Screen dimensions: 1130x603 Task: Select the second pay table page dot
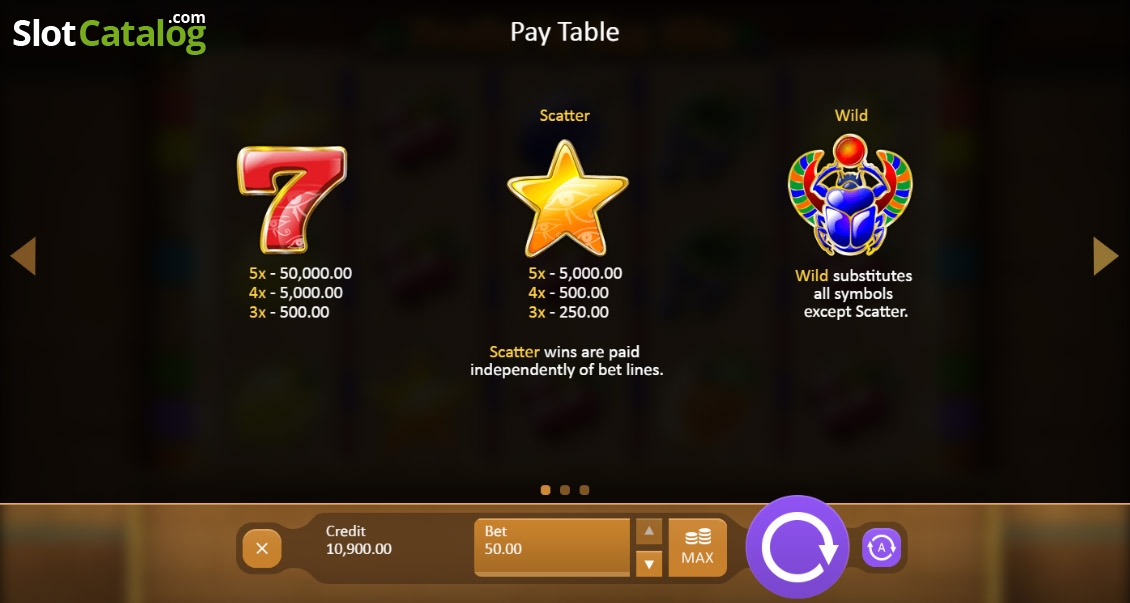coord(565,490)
